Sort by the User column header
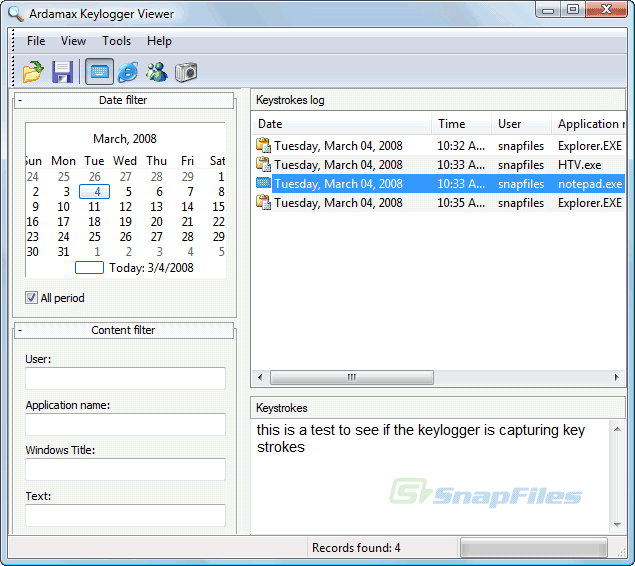 pyautogui.click(x=522, y=124)
